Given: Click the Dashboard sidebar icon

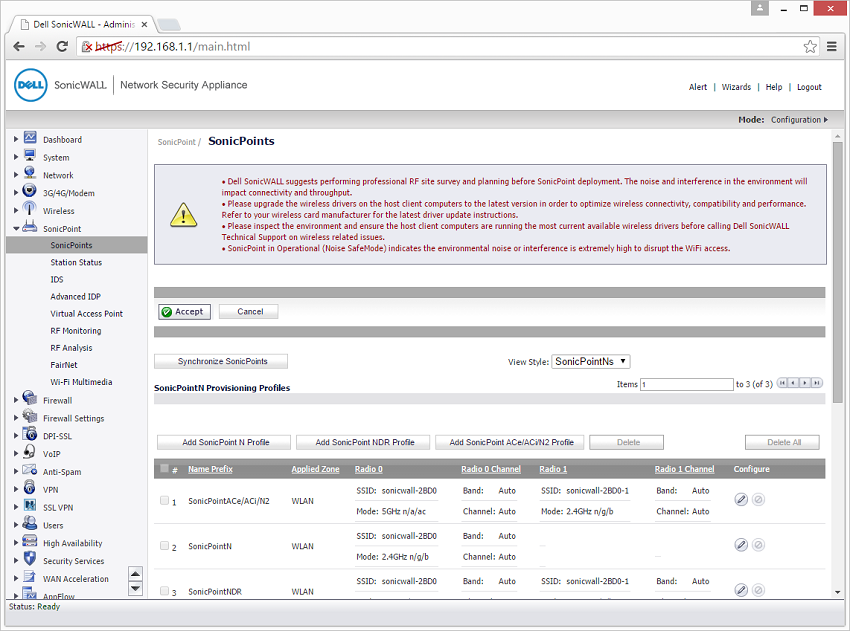Looking at the screenshot, I should click(30, 138).
